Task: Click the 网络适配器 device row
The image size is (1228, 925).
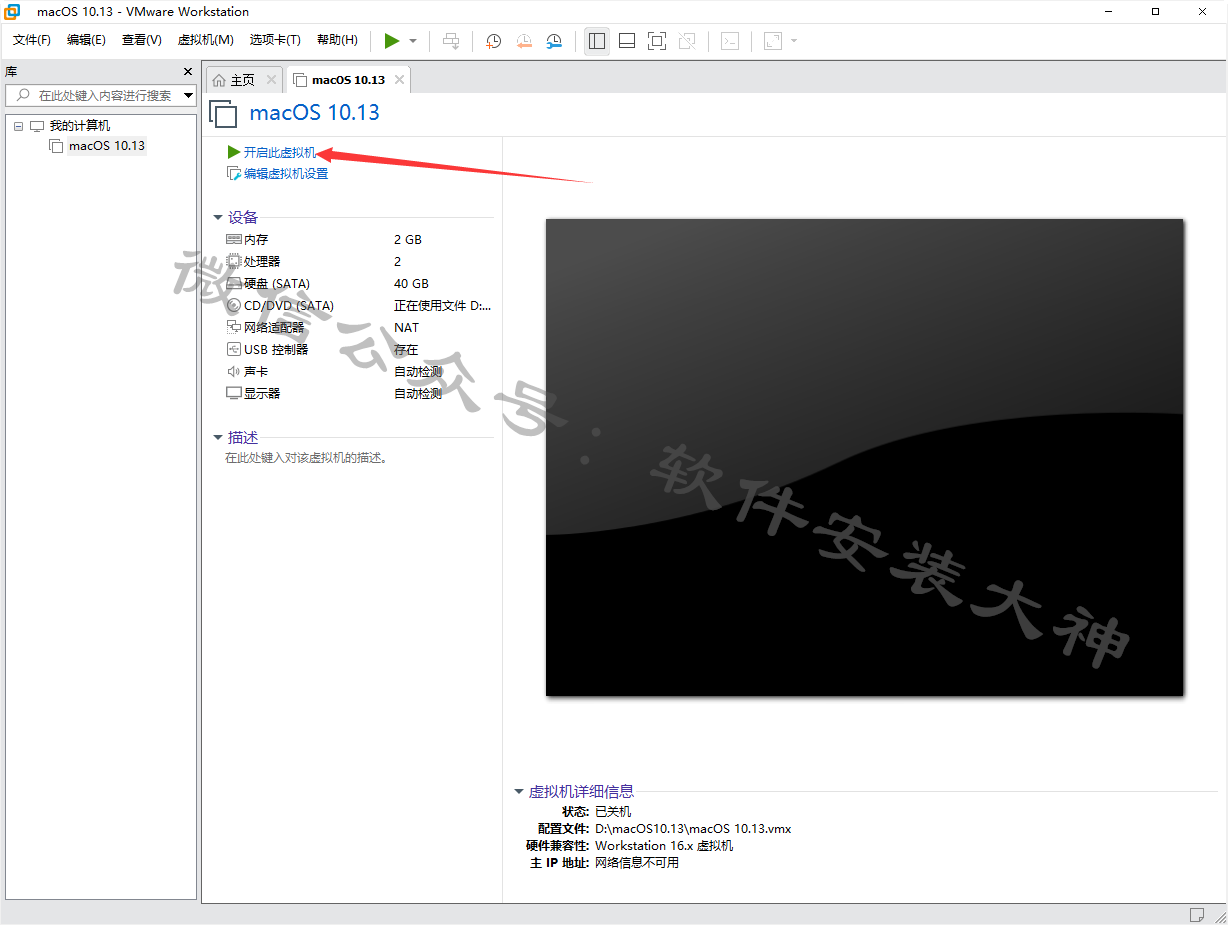Action: pos(359,328)
